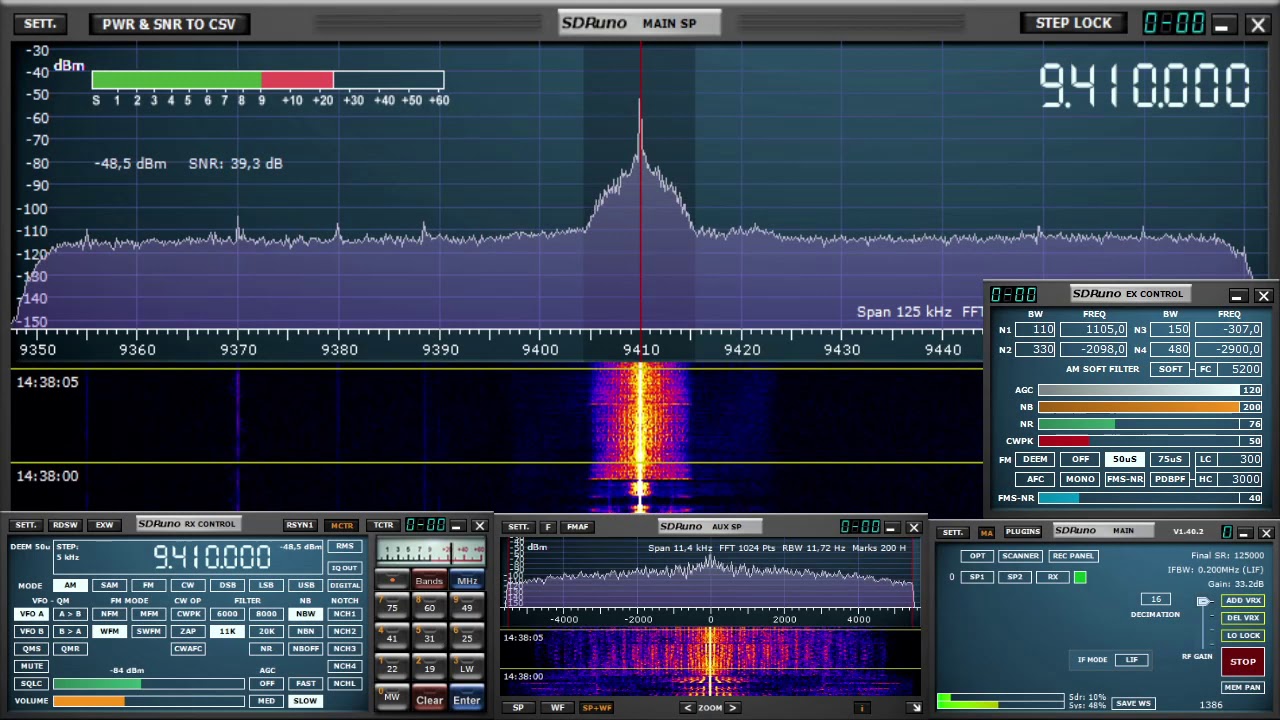Select the 31 band key
The height and width of the screenshot is (720, 1280).
pyautogui.click(x=429, y=637)
